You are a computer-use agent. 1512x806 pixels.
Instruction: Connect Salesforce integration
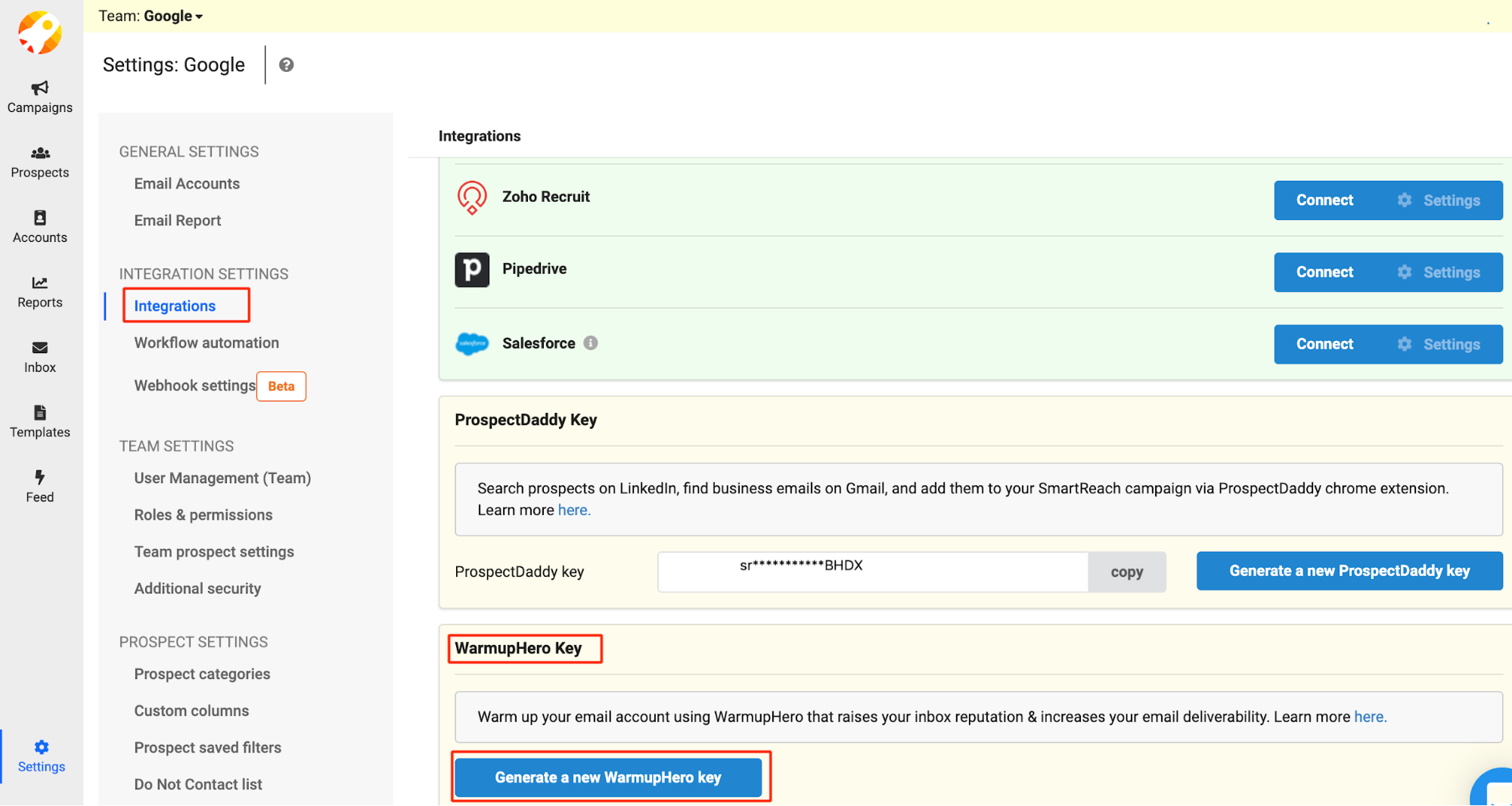pyautogui.click(x=1324, y=344)
